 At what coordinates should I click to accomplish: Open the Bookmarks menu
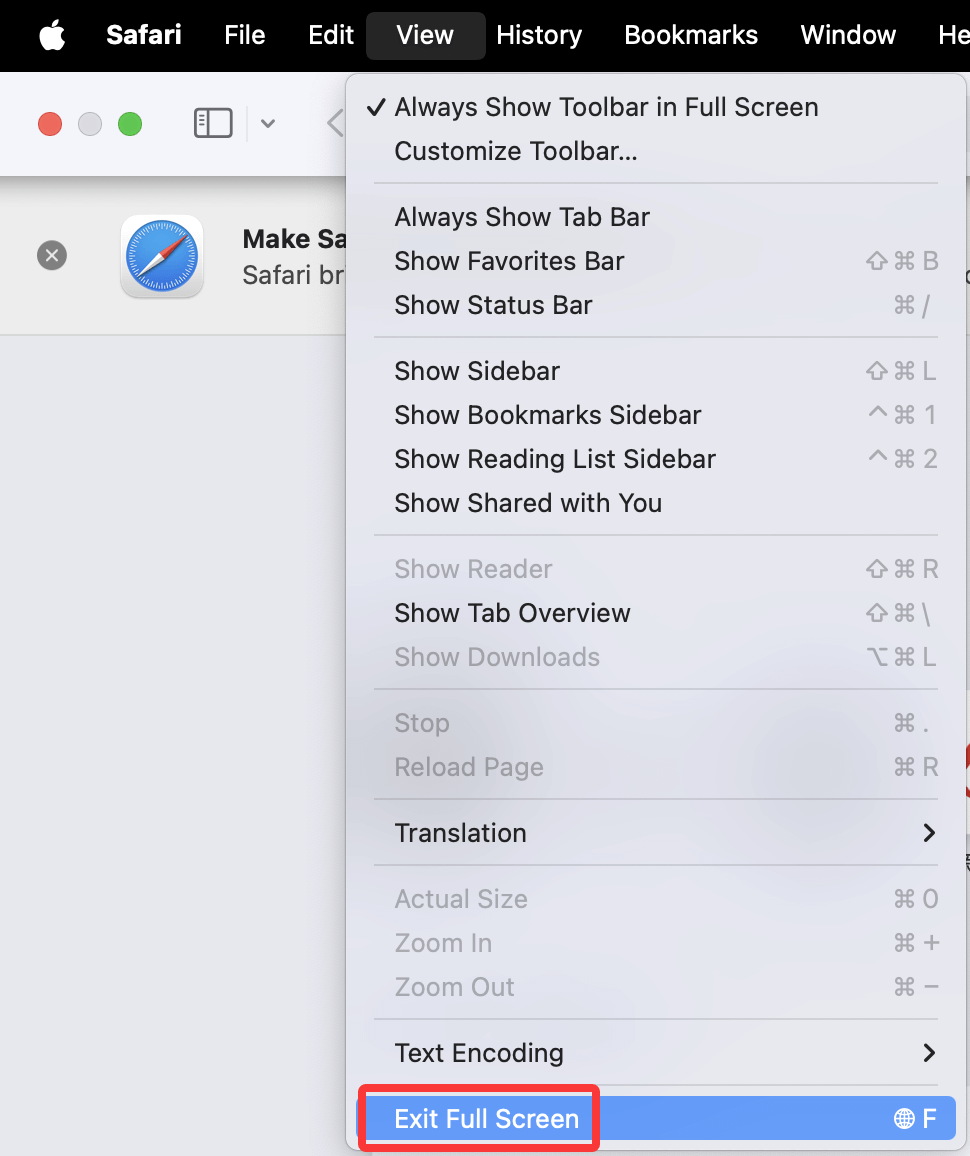click(x=690, y=35)
